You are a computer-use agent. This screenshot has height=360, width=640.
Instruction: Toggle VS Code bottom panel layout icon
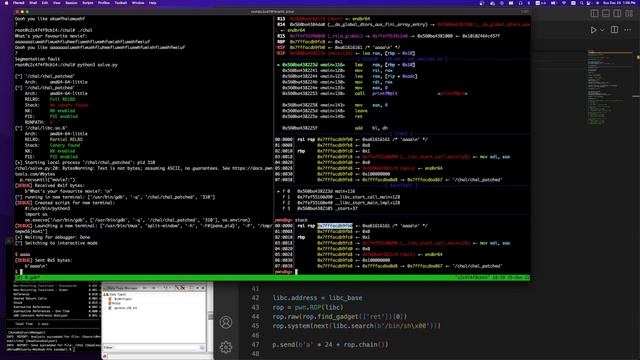point(606,13)
